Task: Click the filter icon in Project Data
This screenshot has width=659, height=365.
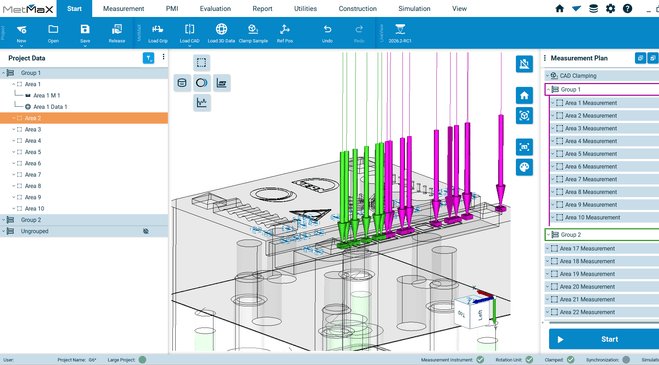Action: [148, 58]
